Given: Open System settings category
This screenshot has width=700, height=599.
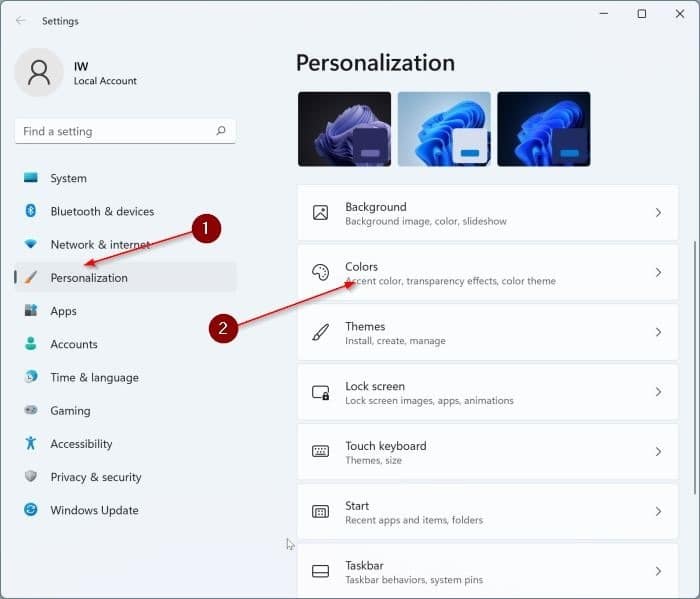Looking at the screenshot, I should 125,178.
